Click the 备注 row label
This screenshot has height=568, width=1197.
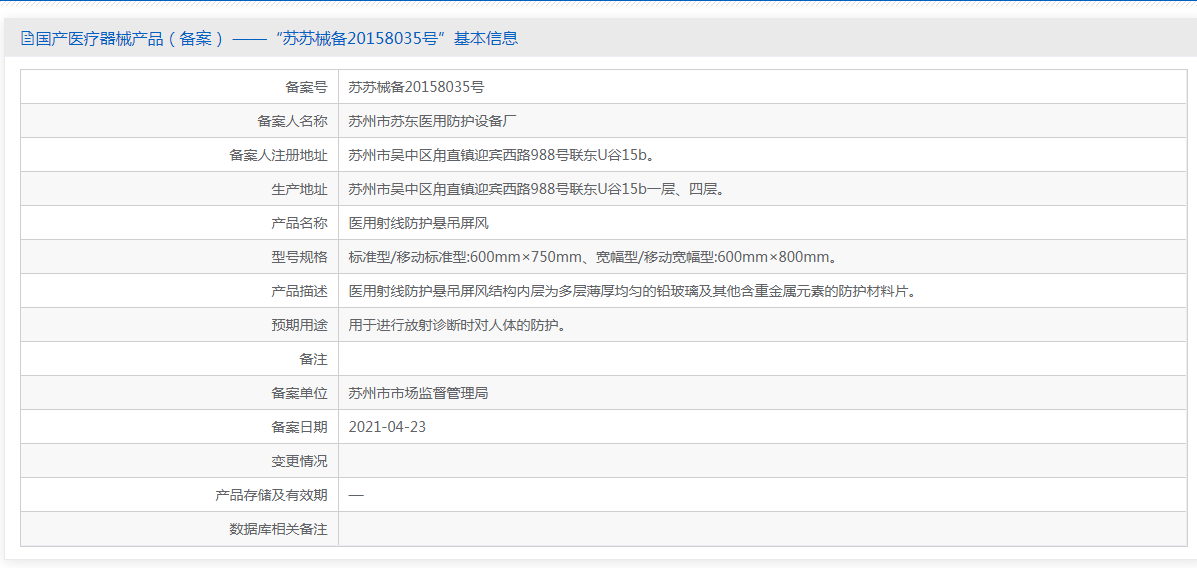(313, 359)
